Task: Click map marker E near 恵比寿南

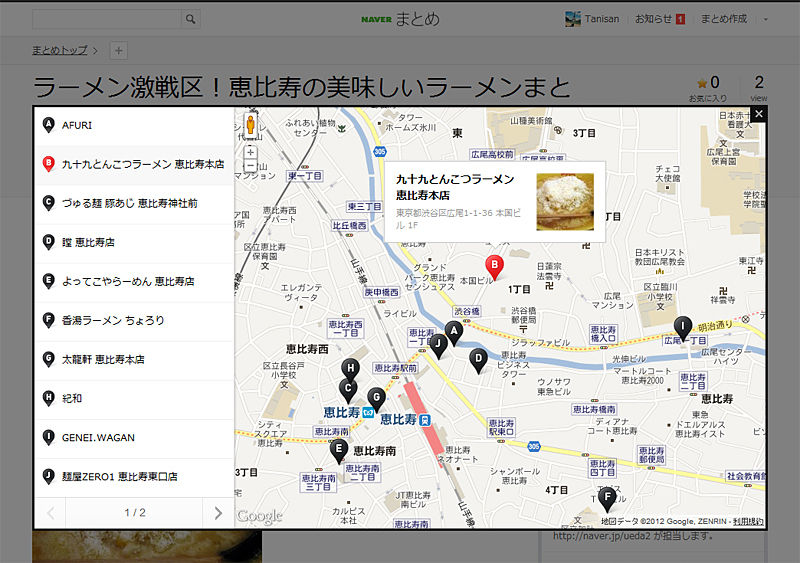Action: 338,452
